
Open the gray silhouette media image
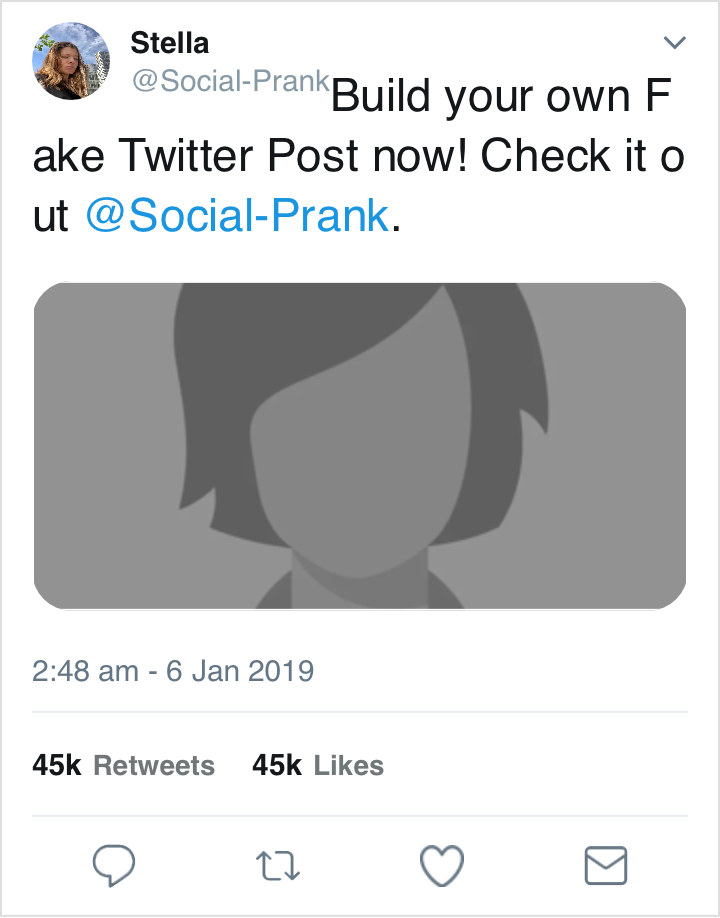pyautogui.click(x=360, y=446)
